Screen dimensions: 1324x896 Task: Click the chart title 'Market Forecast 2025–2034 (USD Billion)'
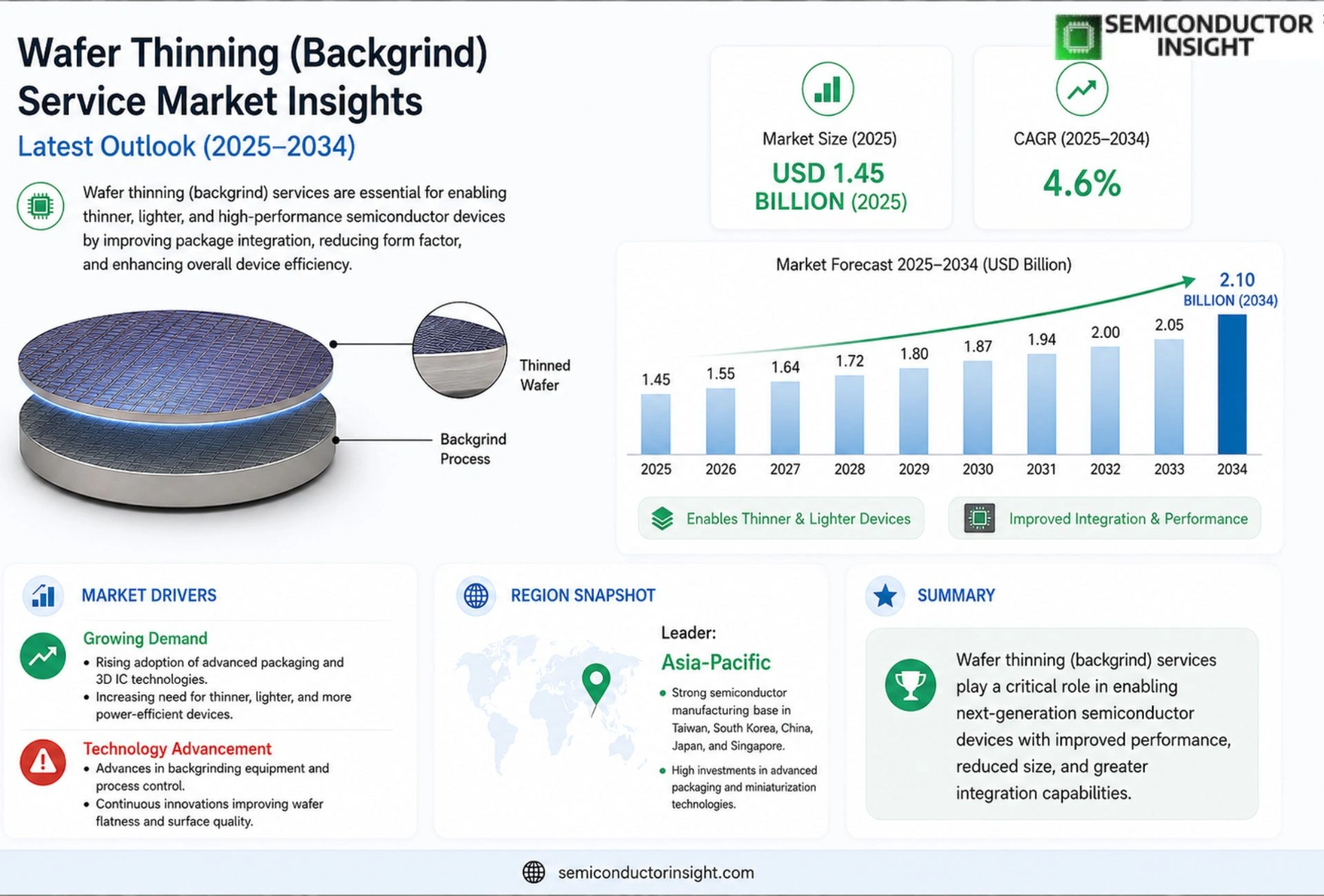[923, 265]
